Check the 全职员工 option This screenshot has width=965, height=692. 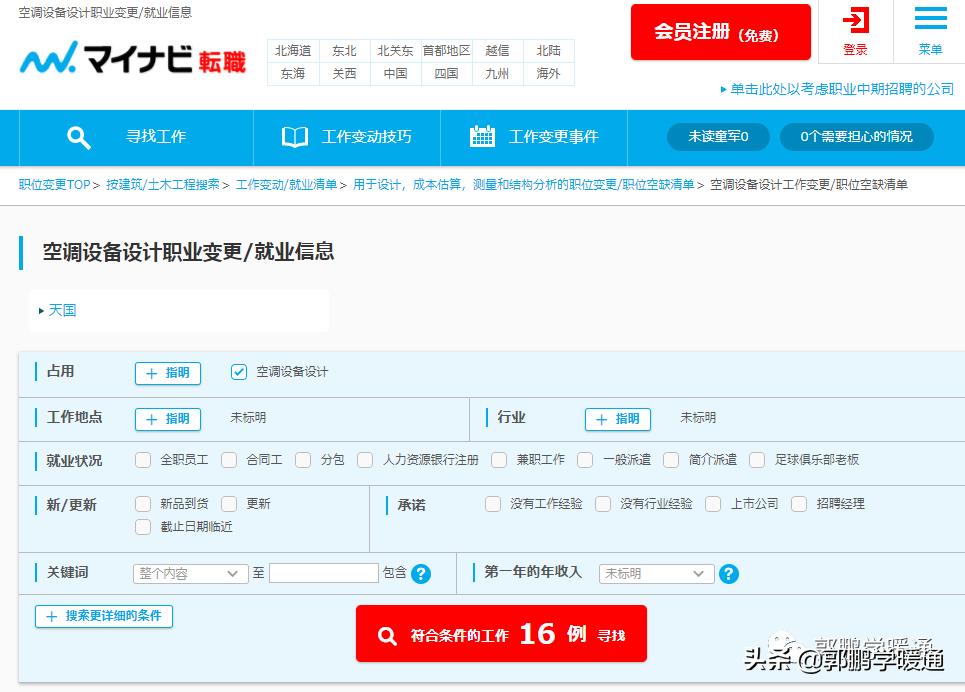143,460
